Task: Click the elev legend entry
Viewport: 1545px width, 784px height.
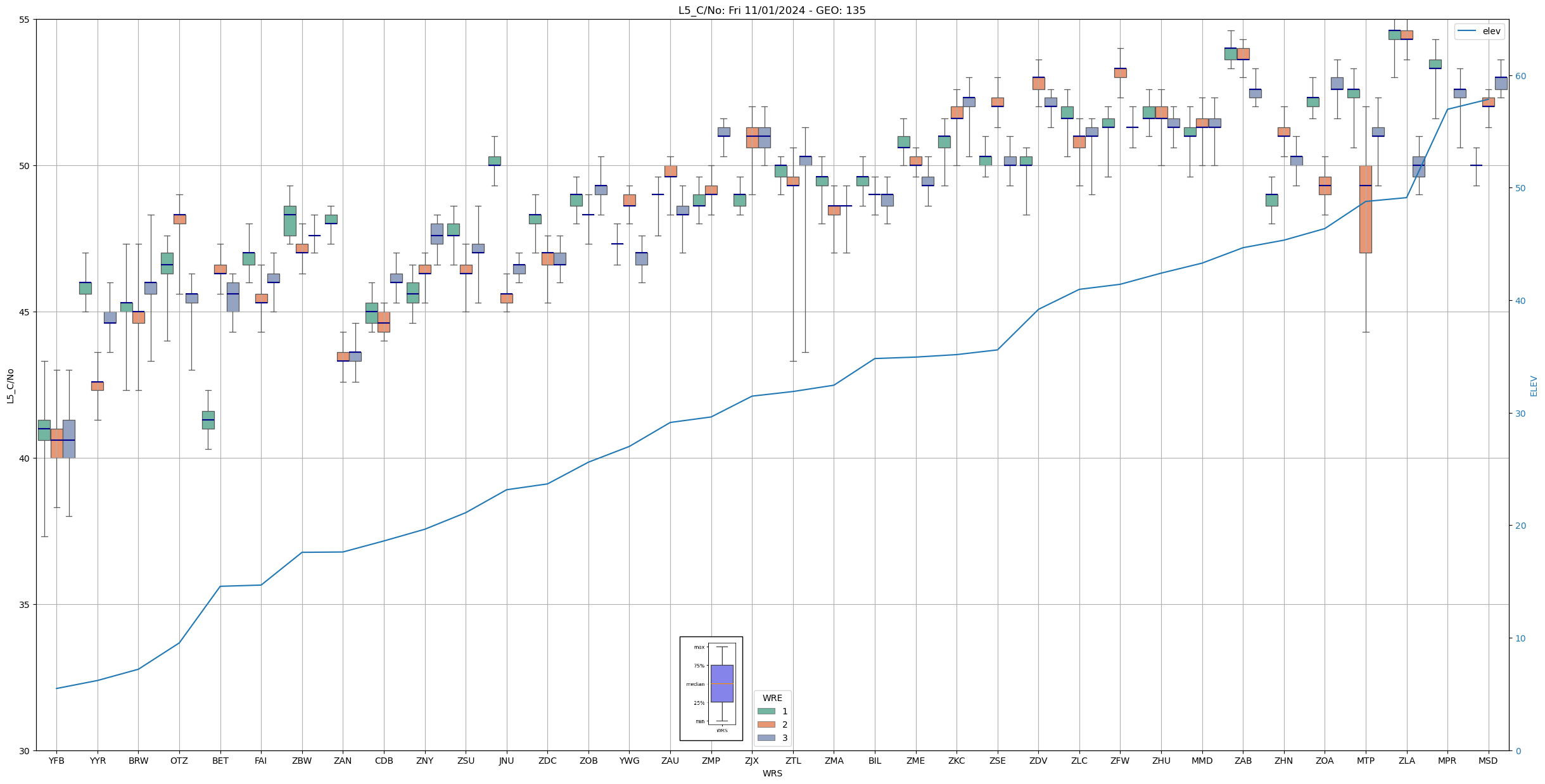Action: pos(1479,31)
